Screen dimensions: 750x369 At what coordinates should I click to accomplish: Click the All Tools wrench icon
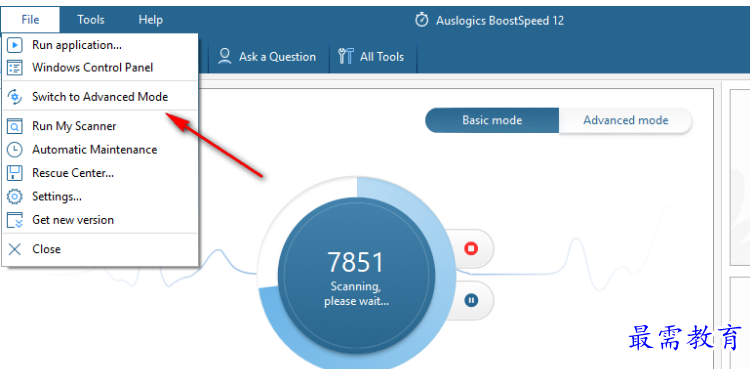pos(345,56)
